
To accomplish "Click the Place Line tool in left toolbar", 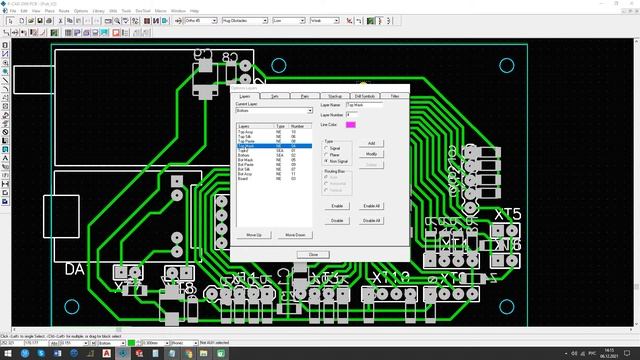I will coord(5,80).
